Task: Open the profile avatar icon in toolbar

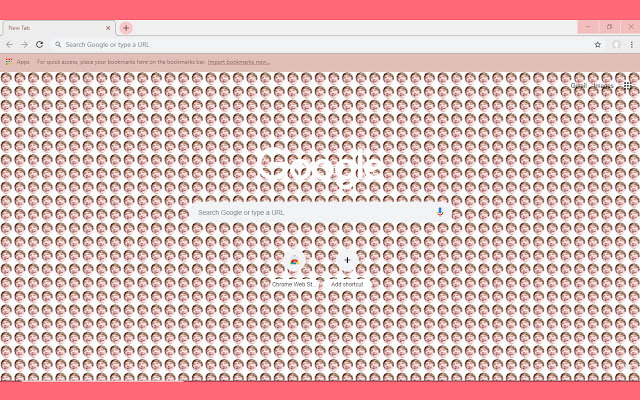Action: point(616,44)
